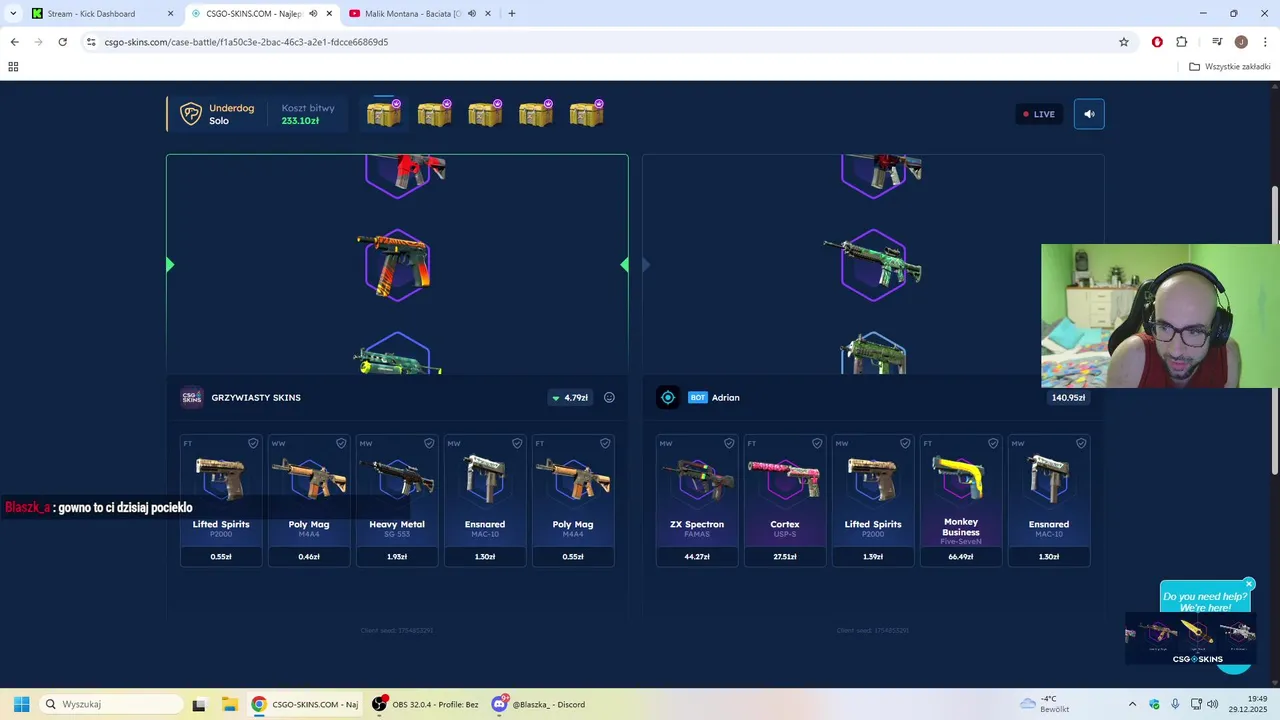Viewport: 1280px width, 720px height.
Task: Click shield icon on Heavy Metal card
Action: [x=429, y=443]
